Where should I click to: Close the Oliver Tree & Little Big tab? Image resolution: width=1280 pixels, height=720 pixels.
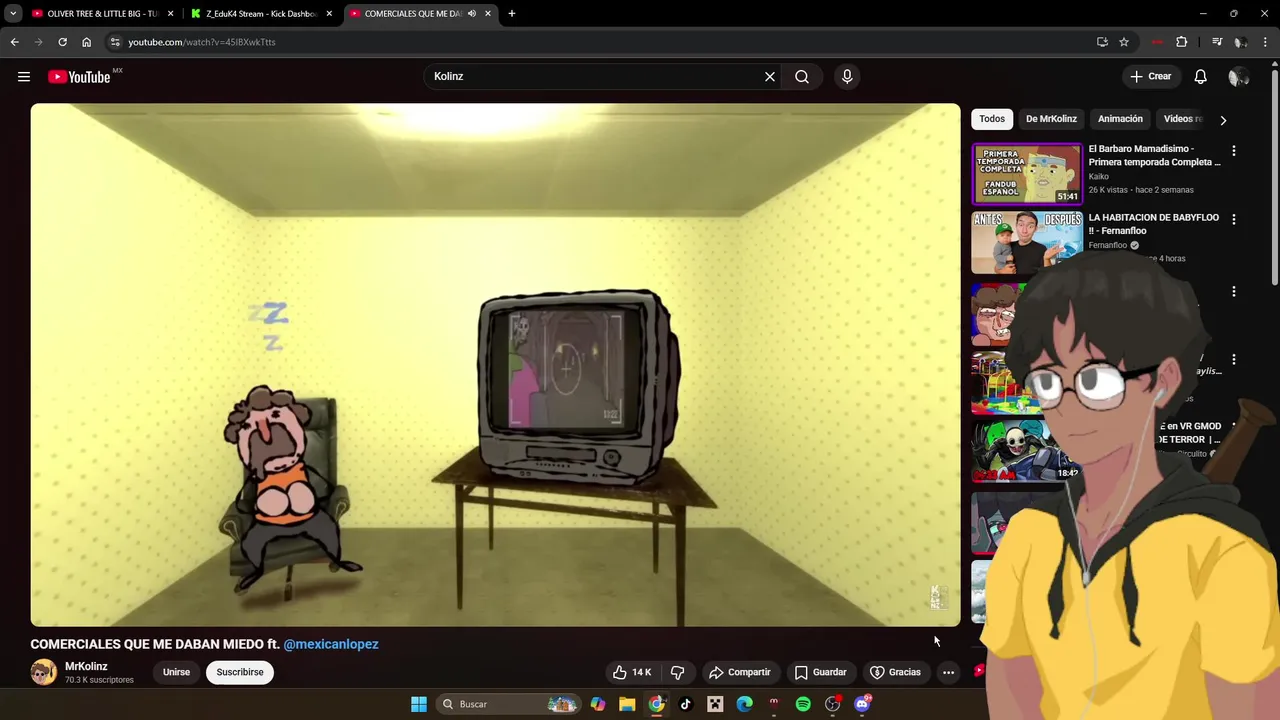pos(170,14)
